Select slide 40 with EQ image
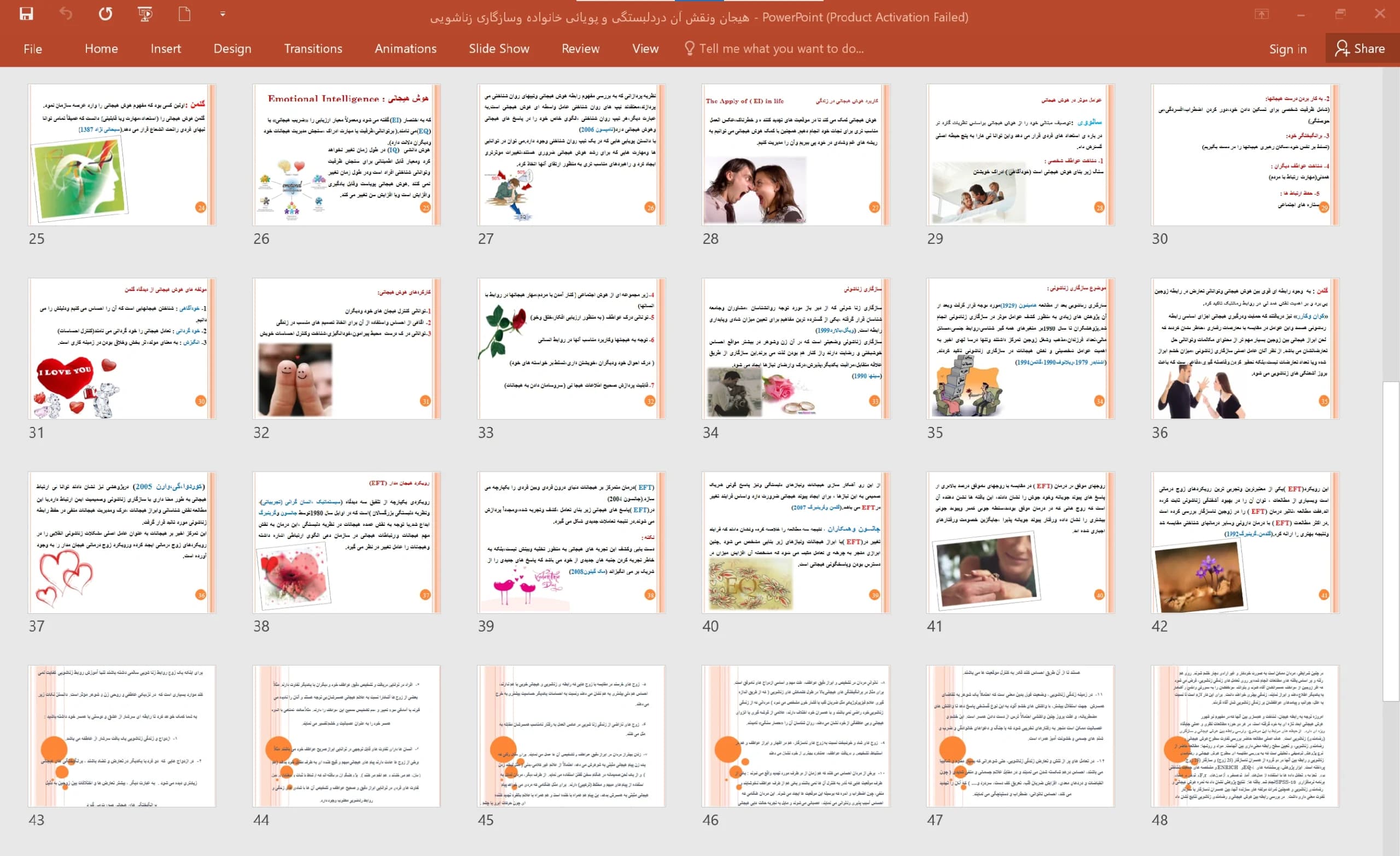This screenshot has height=856, width=1400. point(796,542)
